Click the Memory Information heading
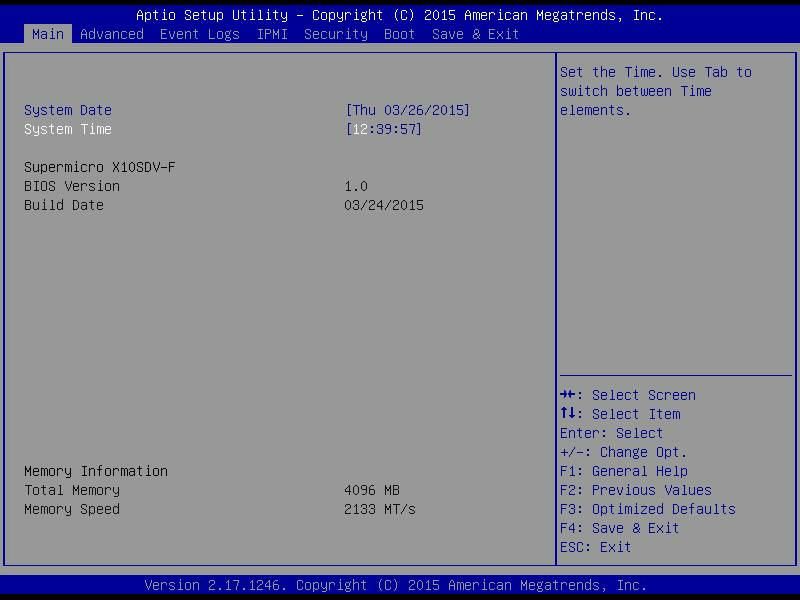 click(x=96, y=471)
